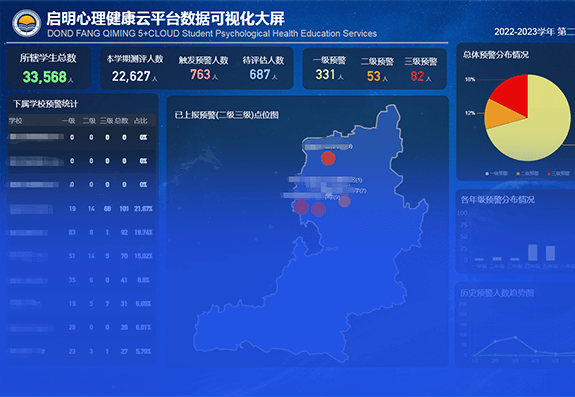575x397 pixels.
Task: Sort the table by the 占比 column header
Action: tap(140, 121)
